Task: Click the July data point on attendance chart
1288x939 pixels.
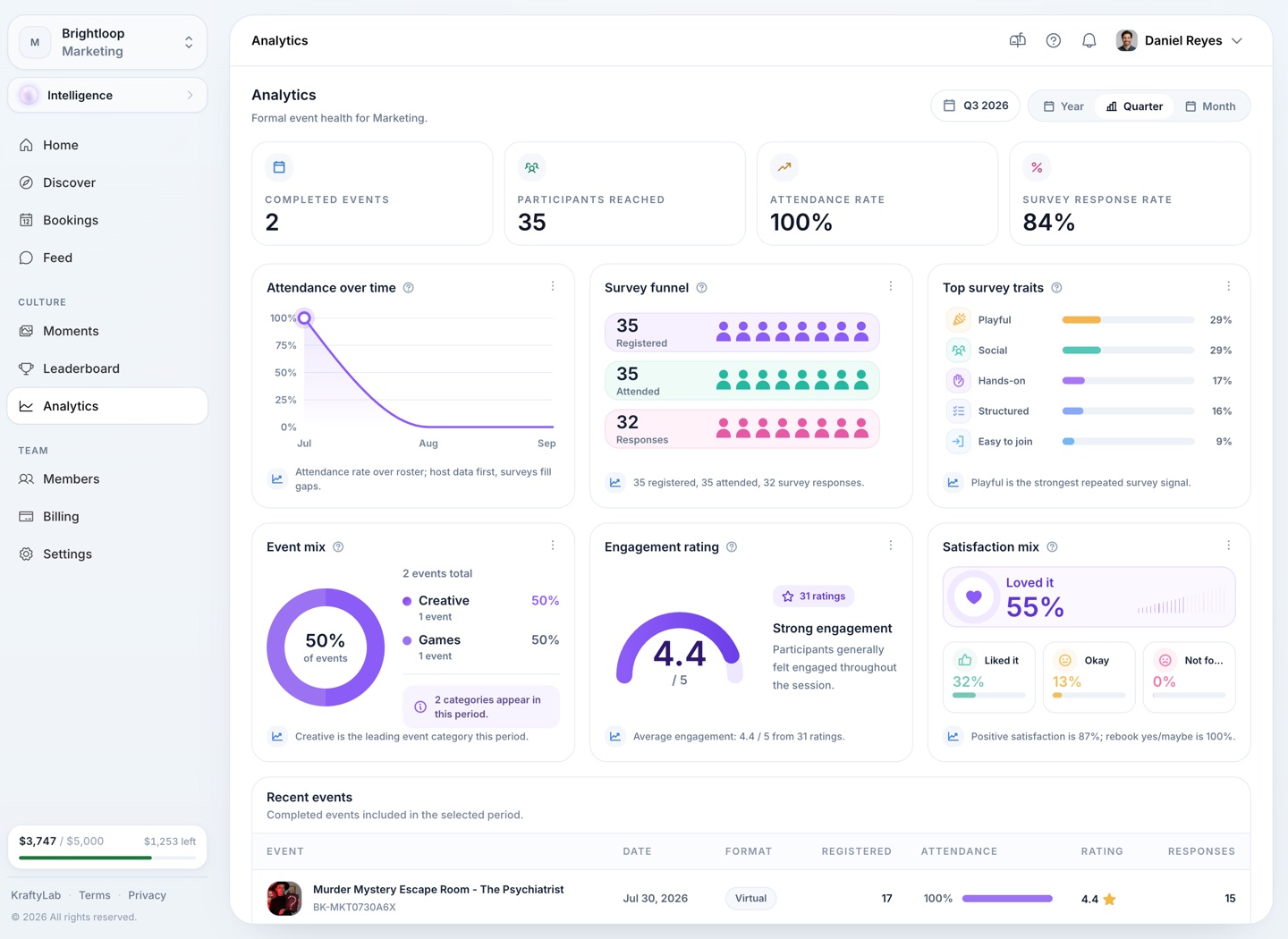Action: (x=305, y=317)
